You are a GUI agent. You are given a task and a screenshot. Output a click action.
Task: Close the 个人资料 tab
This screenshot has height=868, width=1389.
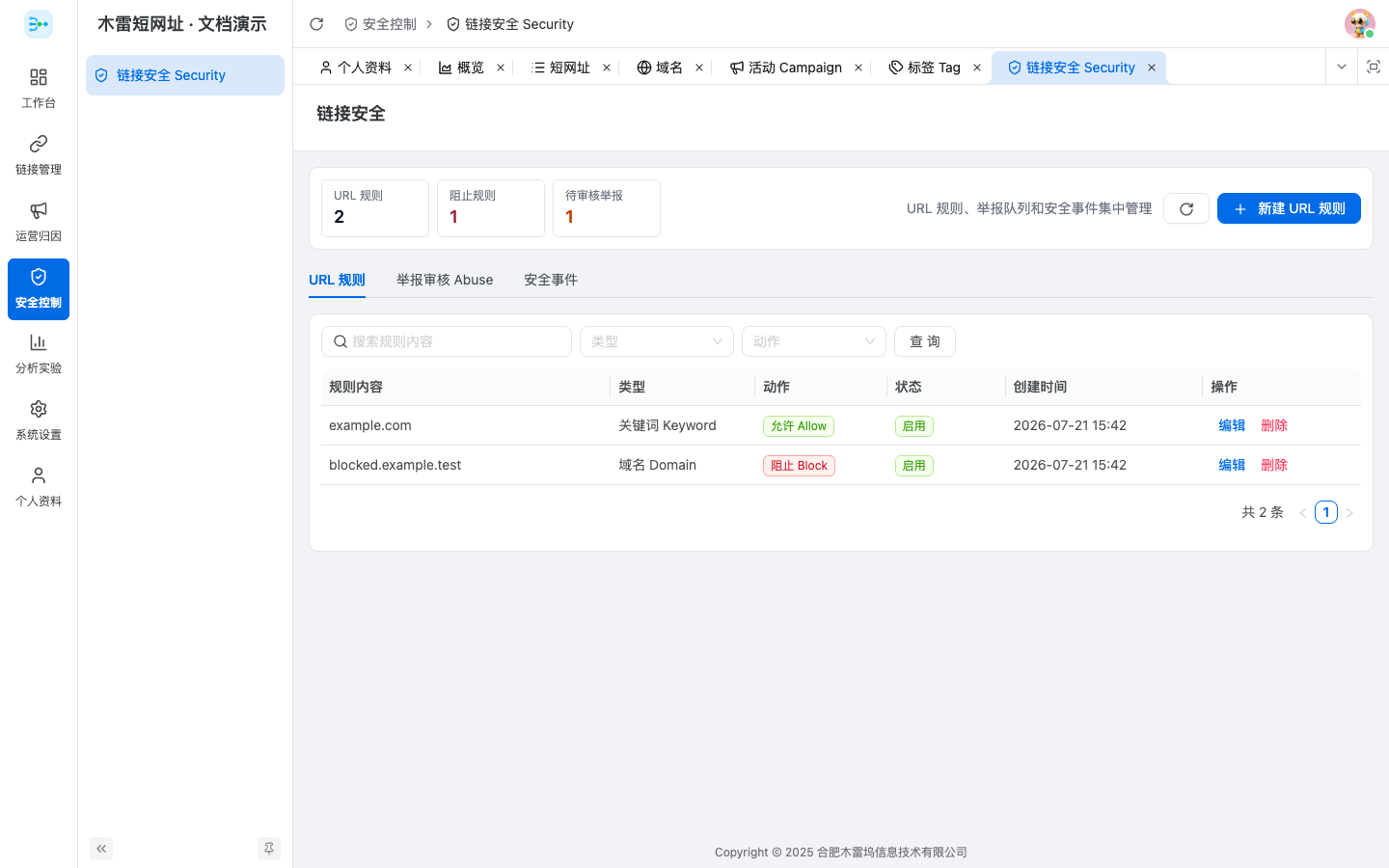point(408,68)
